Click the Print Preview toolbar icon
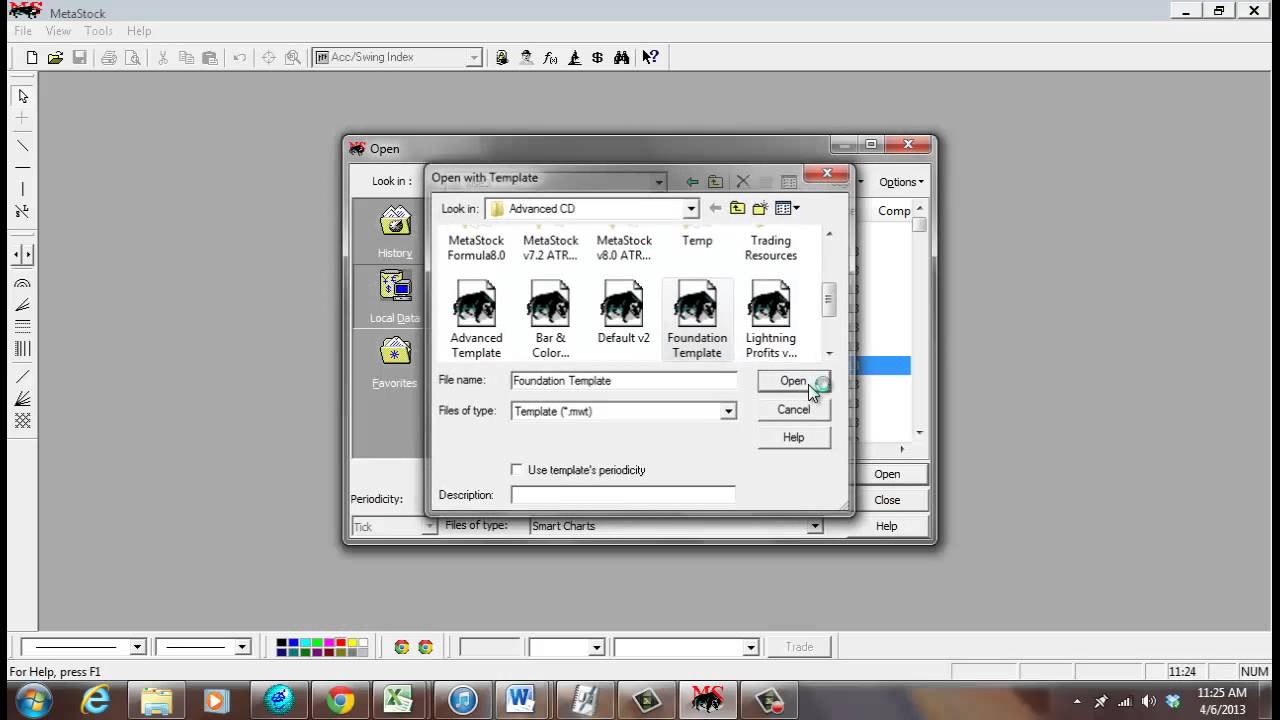 point(132,58)
